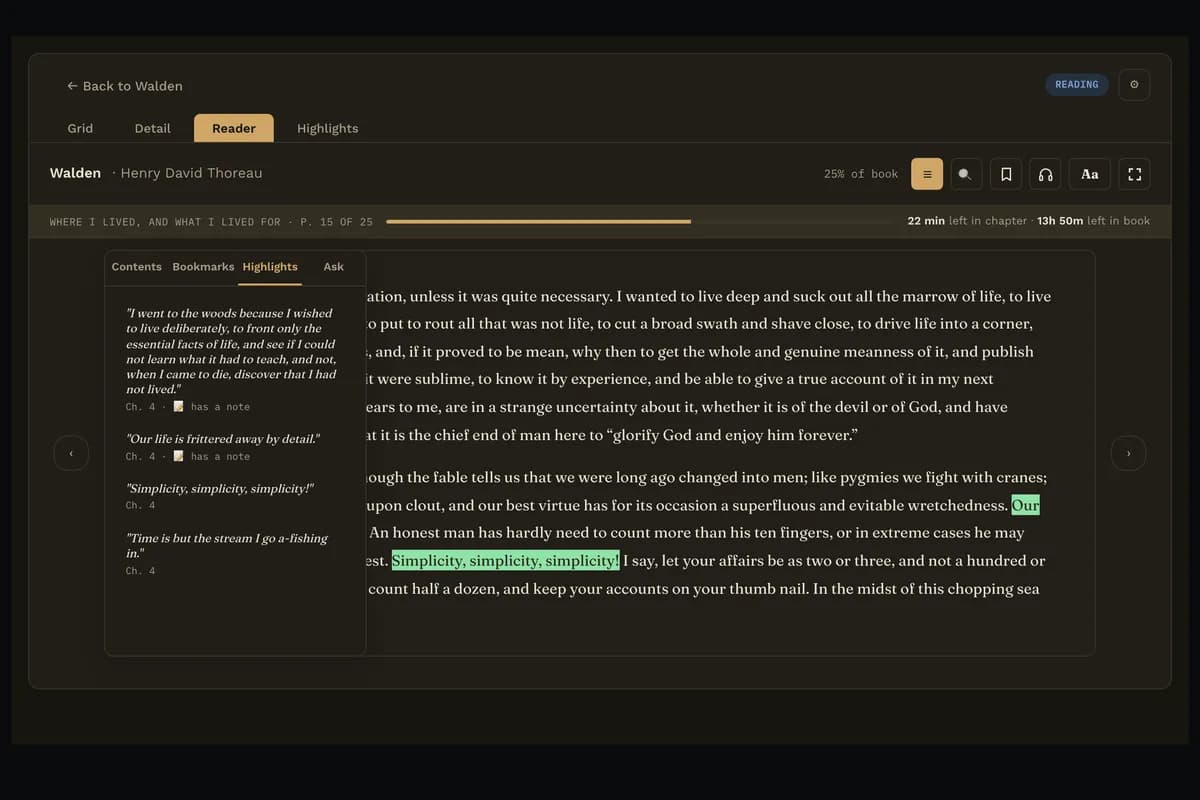This screenshot has height=800, width=1200.
Task: Switch to the Grid tab
Action: tap(80, 128)
